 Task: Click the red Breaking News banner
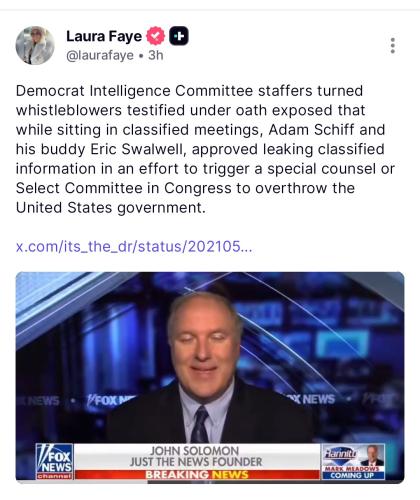point(197,474)
